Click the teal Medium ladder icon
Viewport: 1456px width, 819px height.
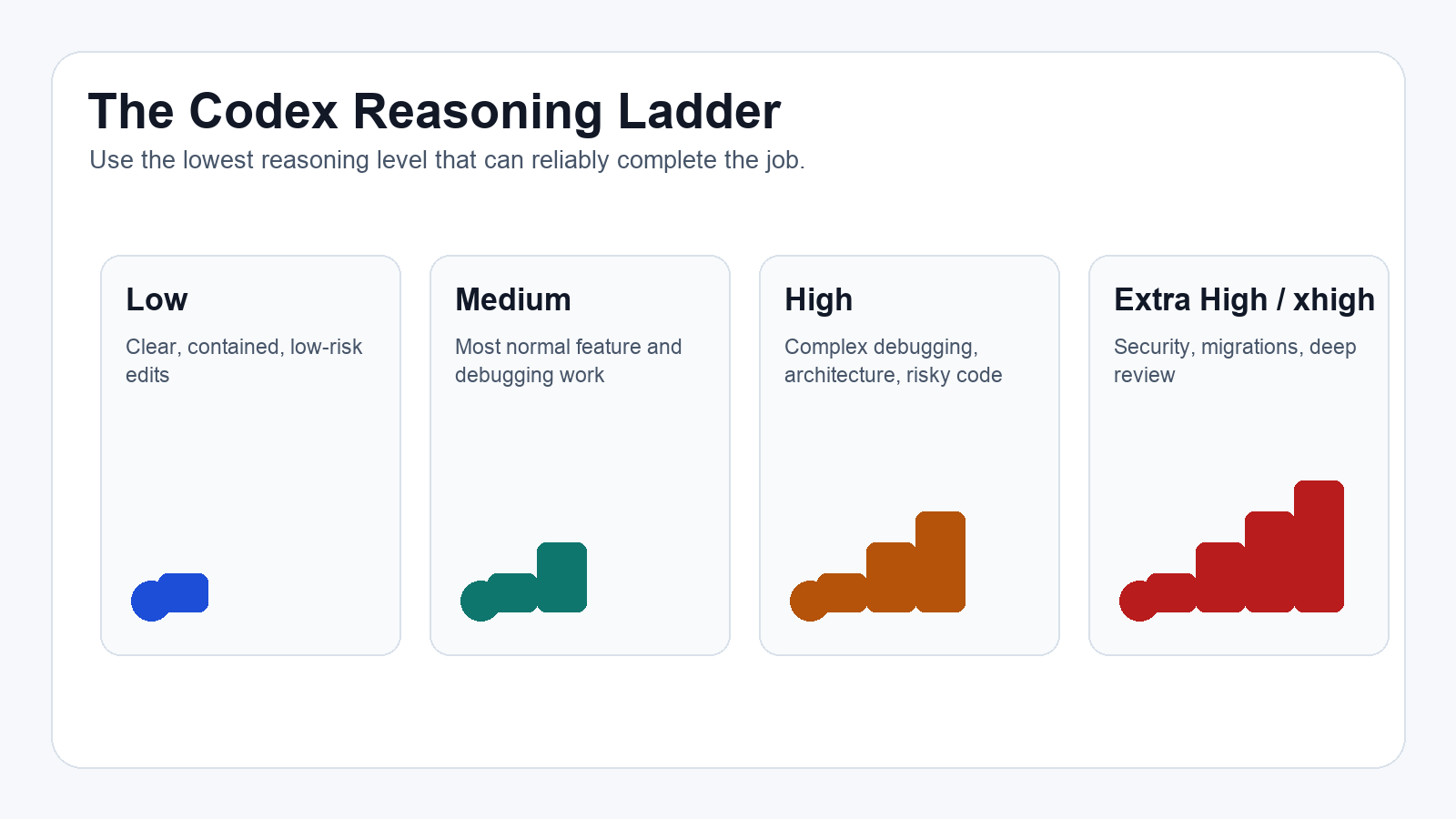pos(524,582)
